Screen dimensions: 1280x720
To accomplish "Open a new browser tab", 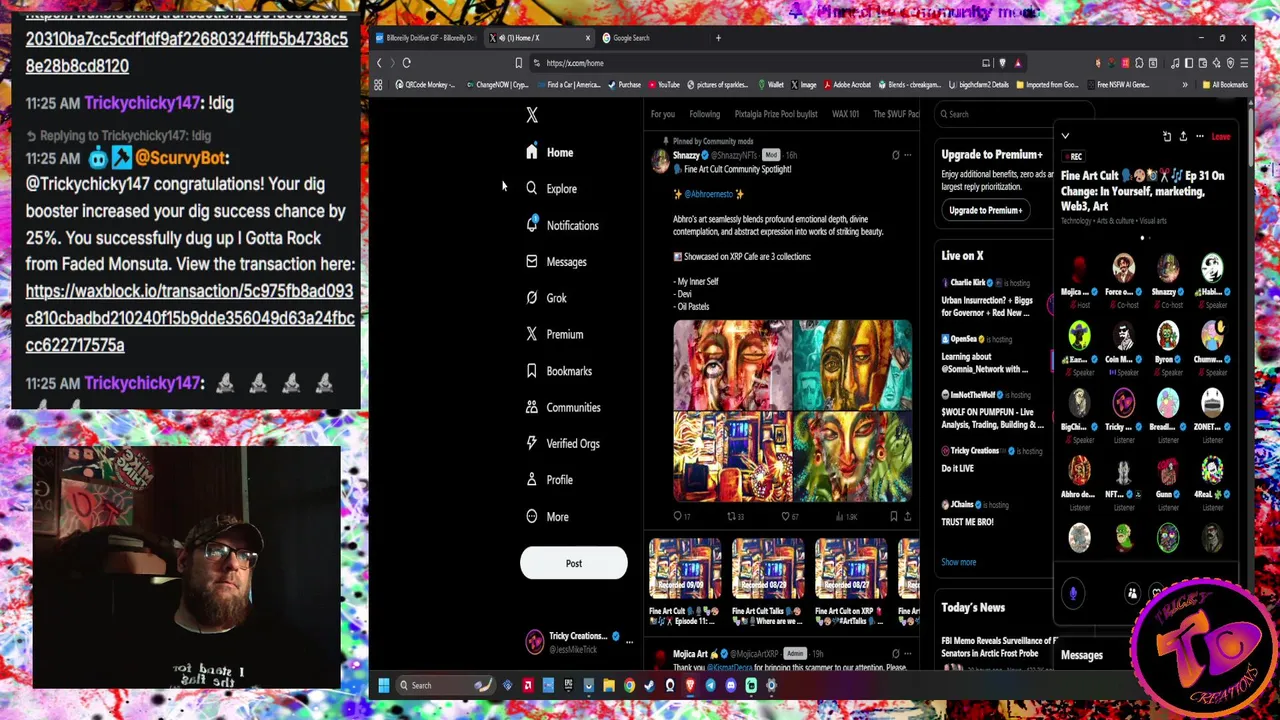I will [x=718, y=38].
